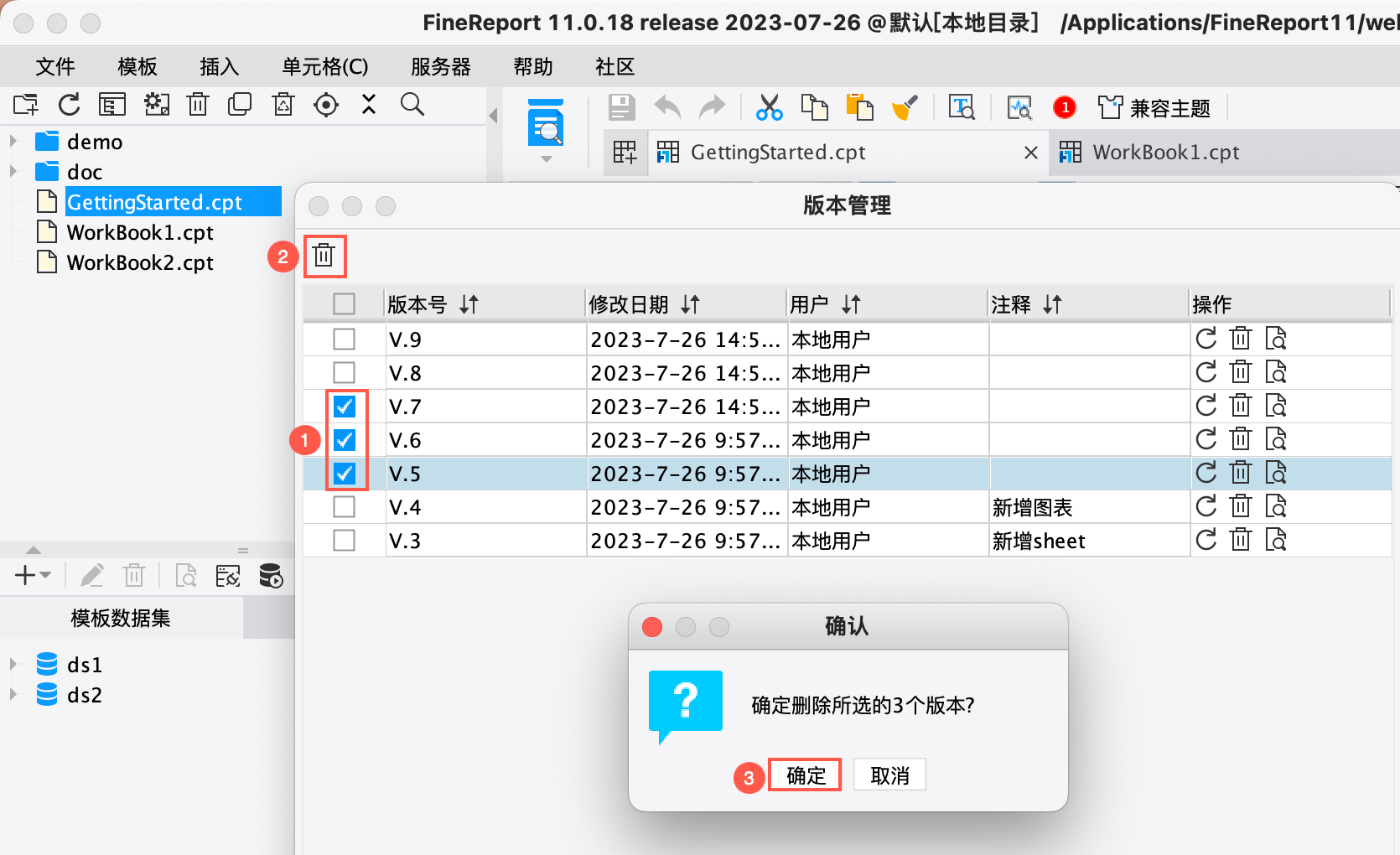Sort versions by 修改日期 column

point(690,304)
